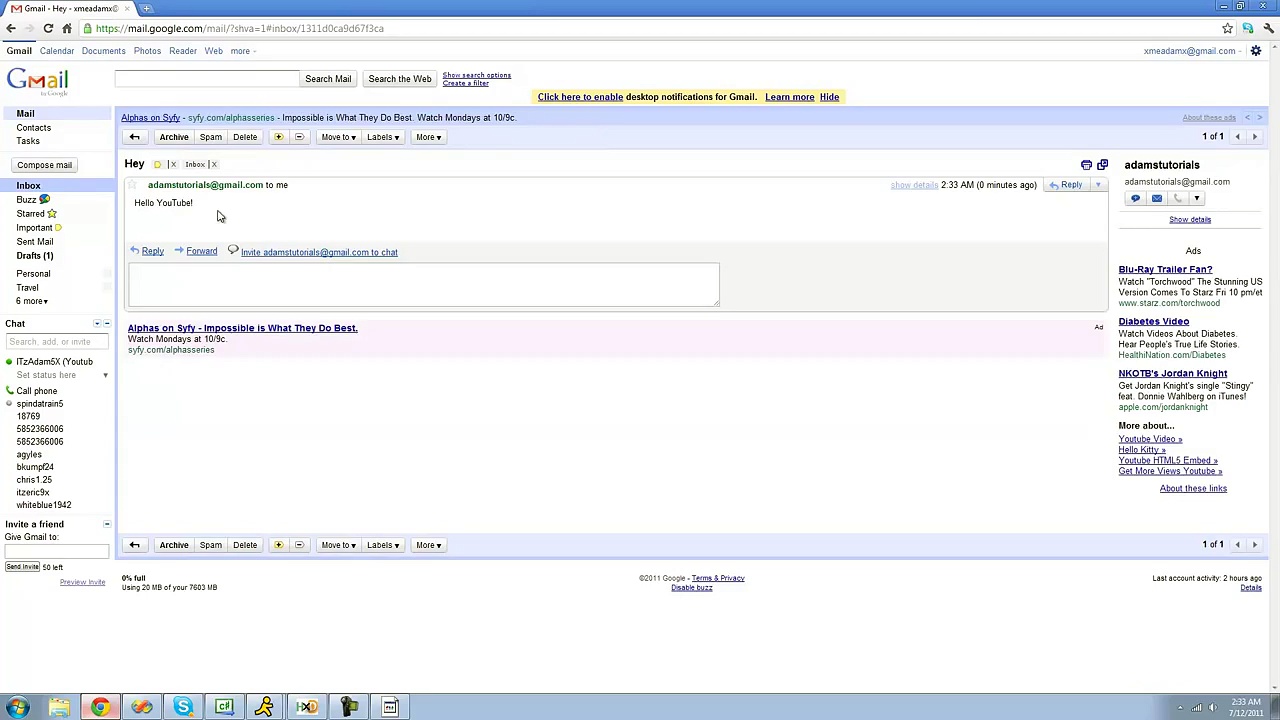Click the top Spam button
Image resolution: width=1280 pixels, height=720 pixels.
(x=210, y=137)
